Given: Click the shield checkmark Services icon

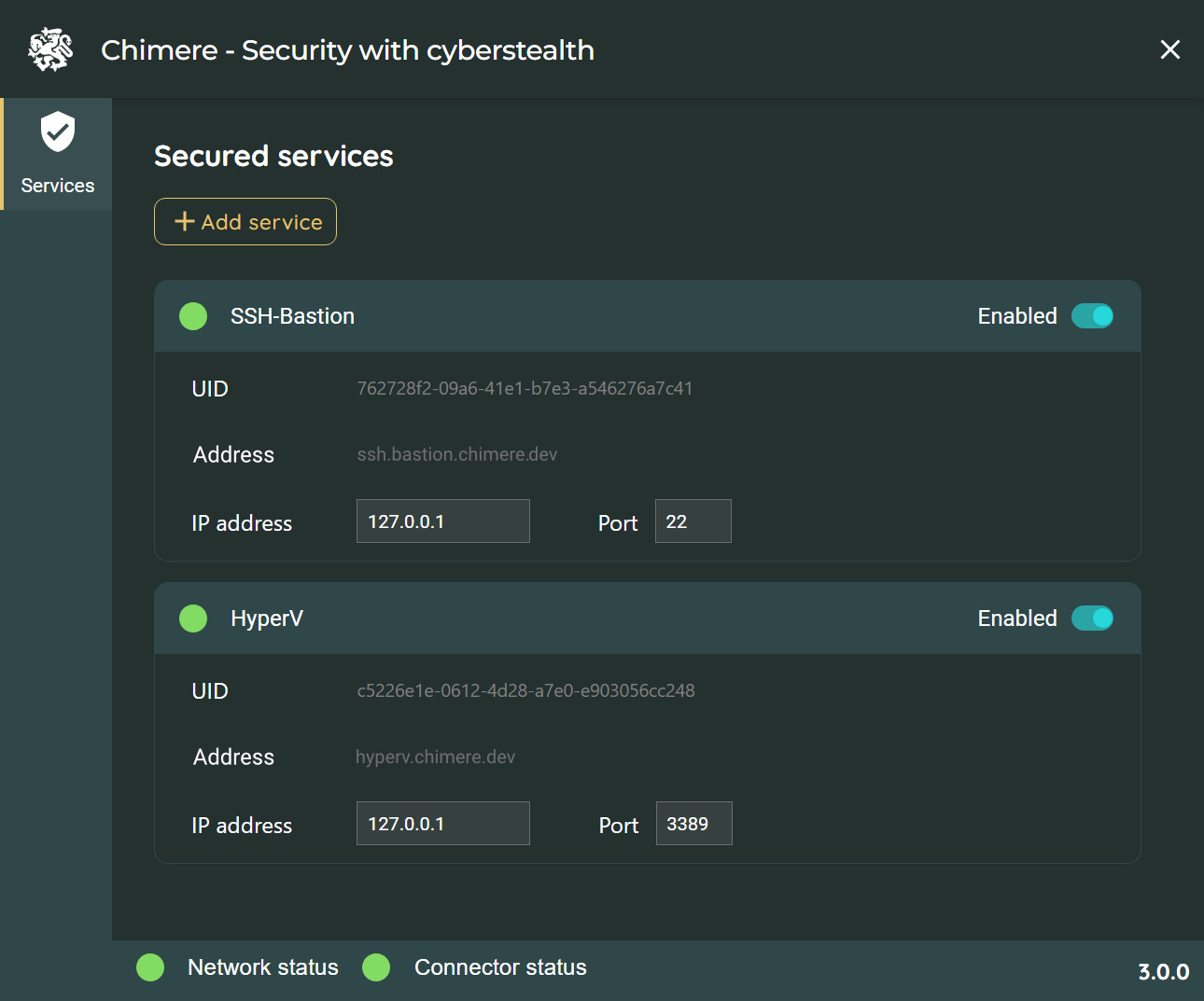Looking at the screenshot, I should (58, 132).
